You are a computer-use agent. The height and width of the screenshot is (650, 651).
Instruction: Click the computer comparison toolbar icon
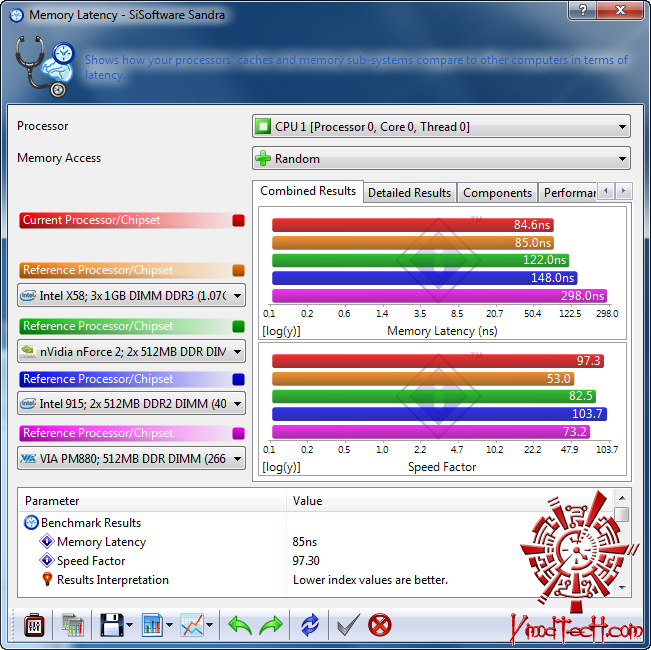pyautogui.click(x=73, y=625)
